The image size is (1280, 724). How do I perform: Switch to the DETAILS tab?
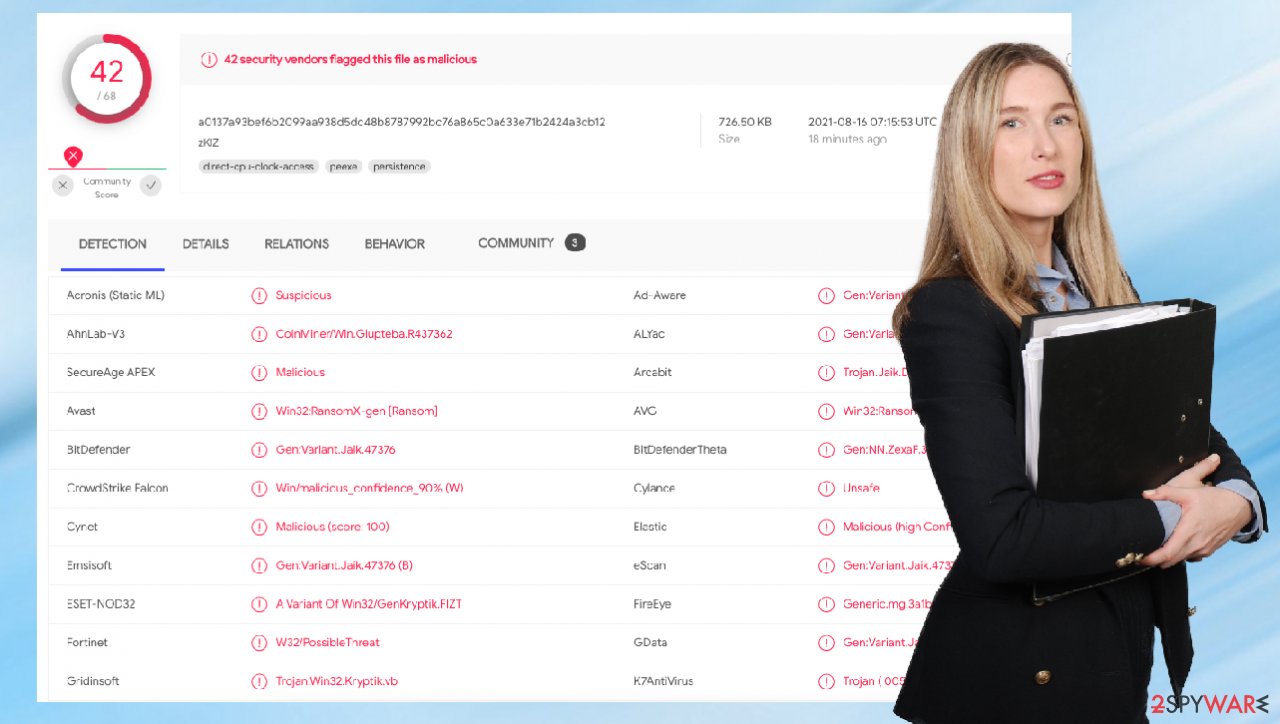pos(206,244)
